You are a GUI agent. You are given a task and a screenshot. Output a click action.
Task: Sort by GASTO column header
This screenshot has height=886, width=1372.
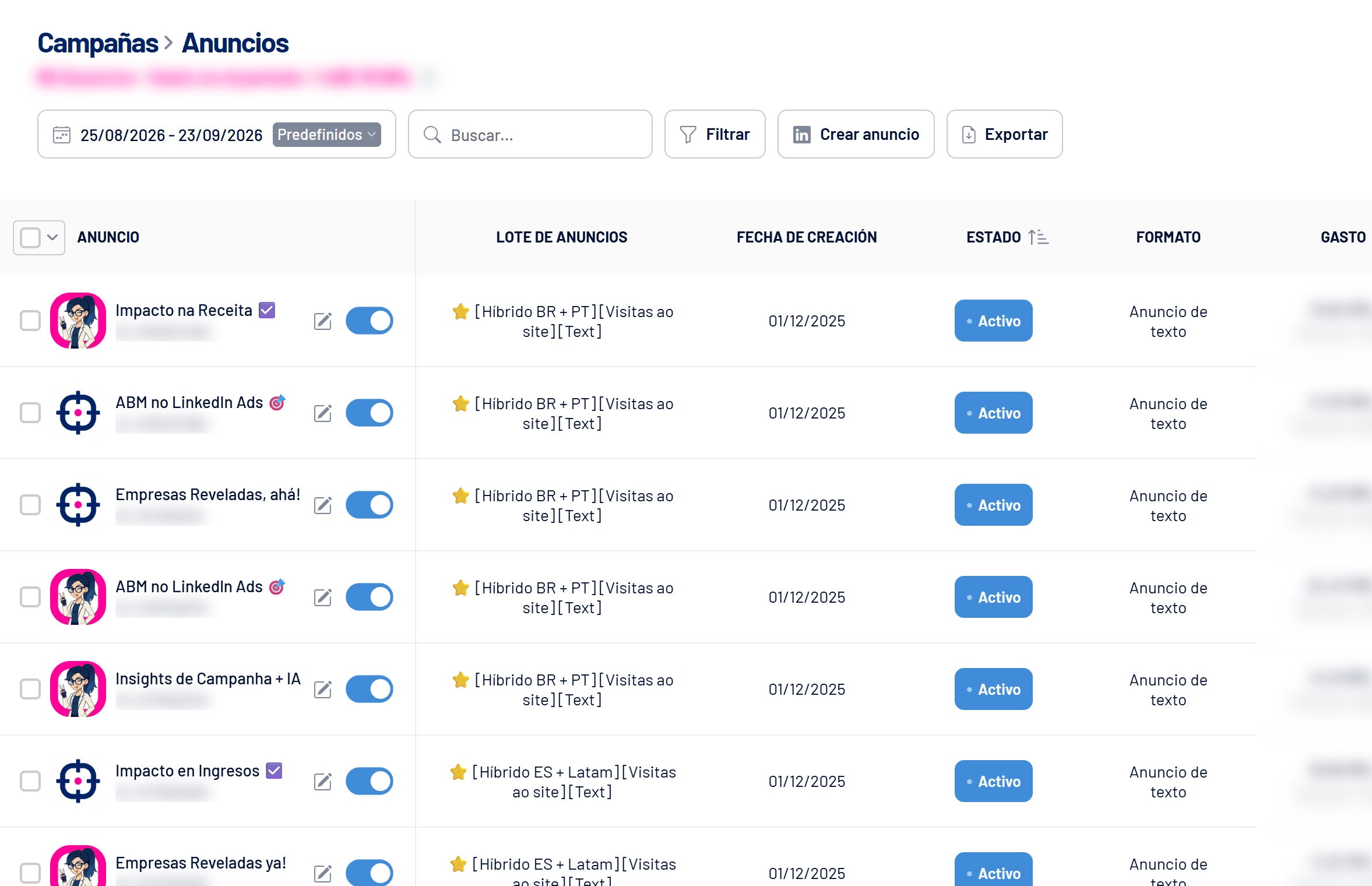(1343, 237)
